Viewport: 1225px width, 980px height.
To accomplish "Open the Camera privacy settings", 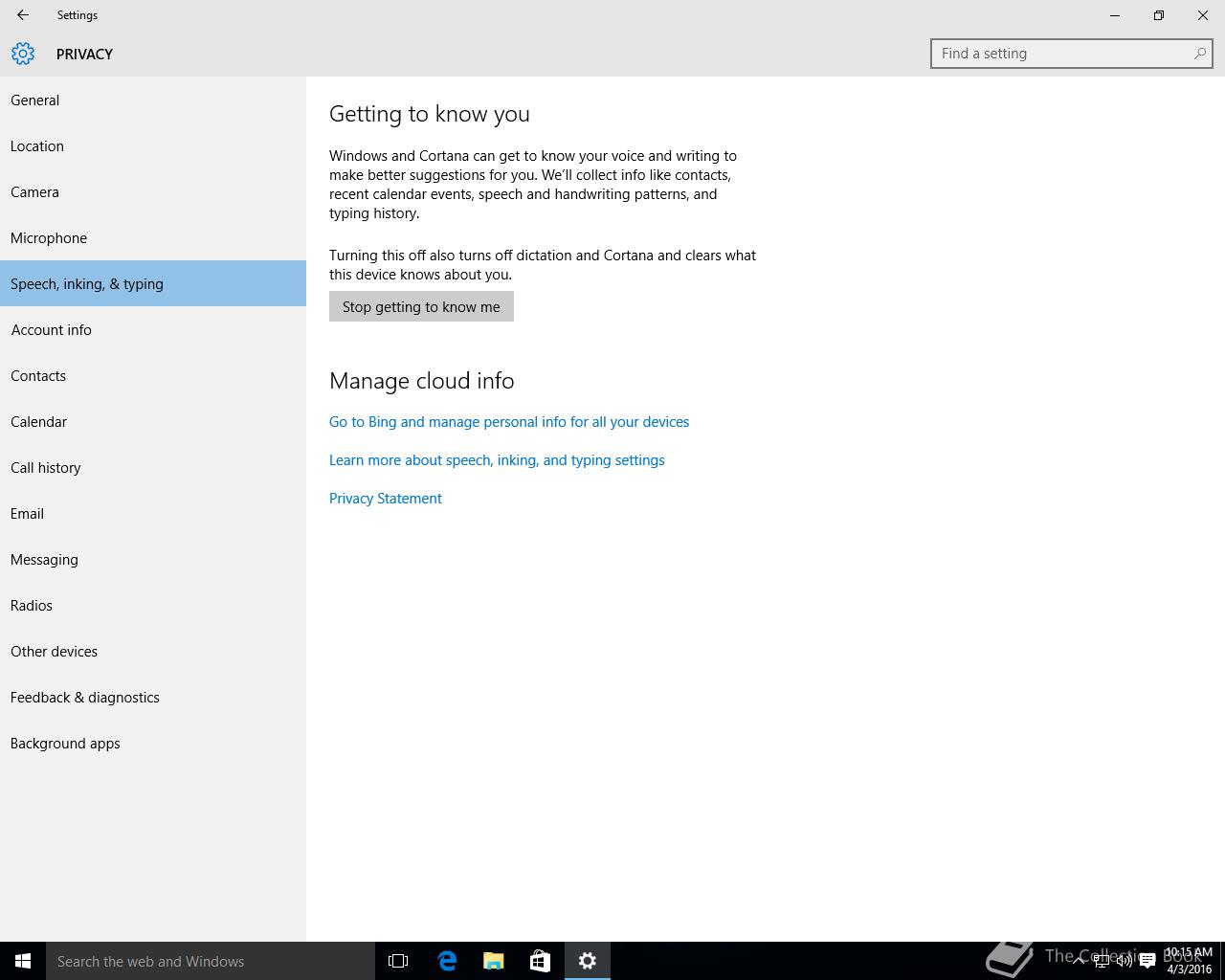I will (153, 191).
